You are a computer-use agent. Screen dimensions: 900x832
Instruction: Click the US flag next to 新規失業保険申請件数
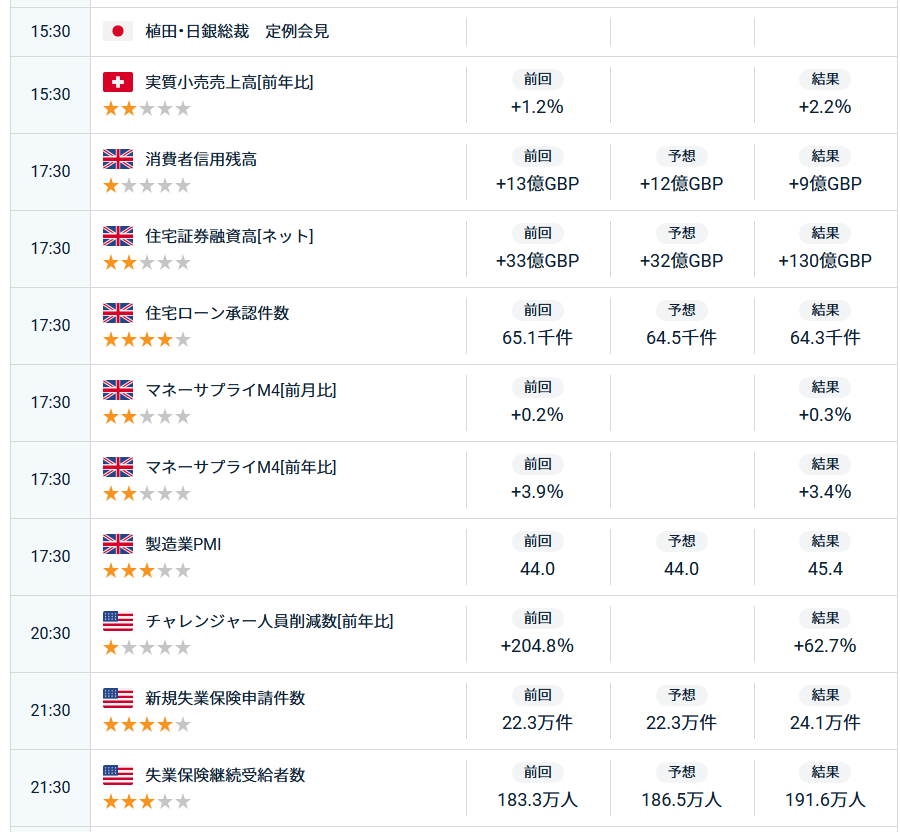click(118, 698)
